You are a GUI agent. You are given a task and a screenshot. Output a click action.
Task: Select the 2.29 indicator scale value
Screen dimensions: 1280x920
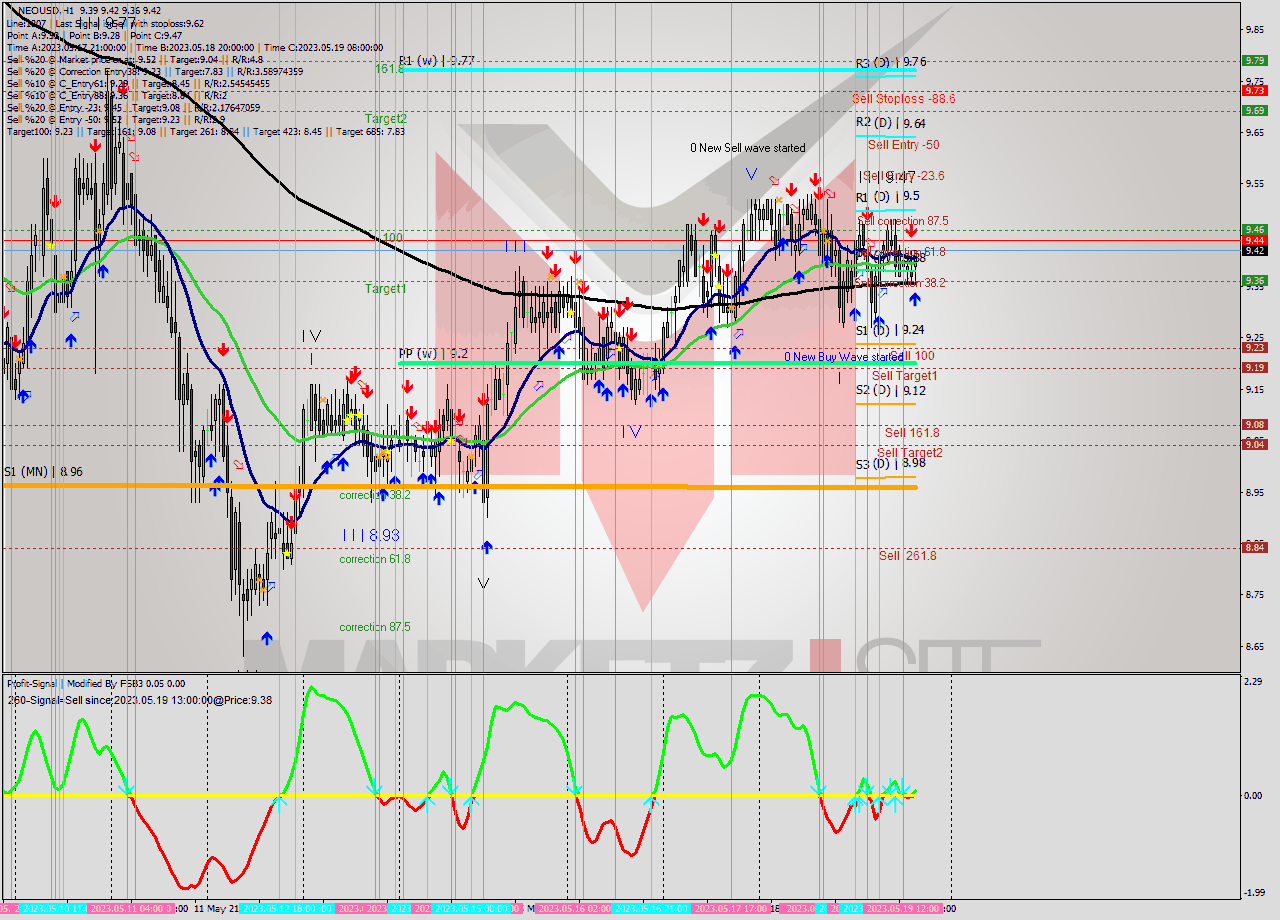[1254, 682]
